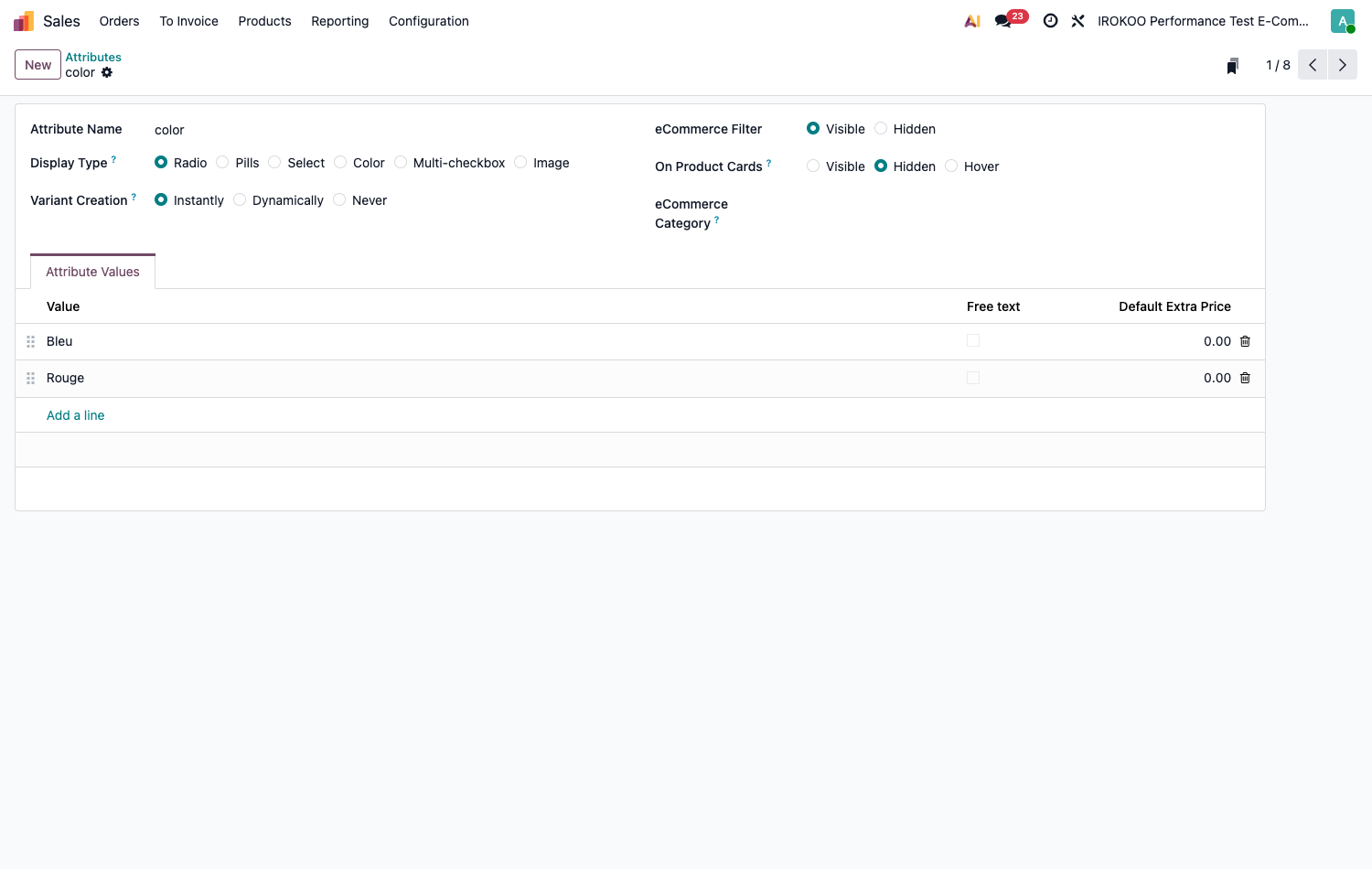Image resolution: width=1372 pixels, height=869 pixels.
Task: Click the drag handle of Bleu row
Action: [30, 341]
